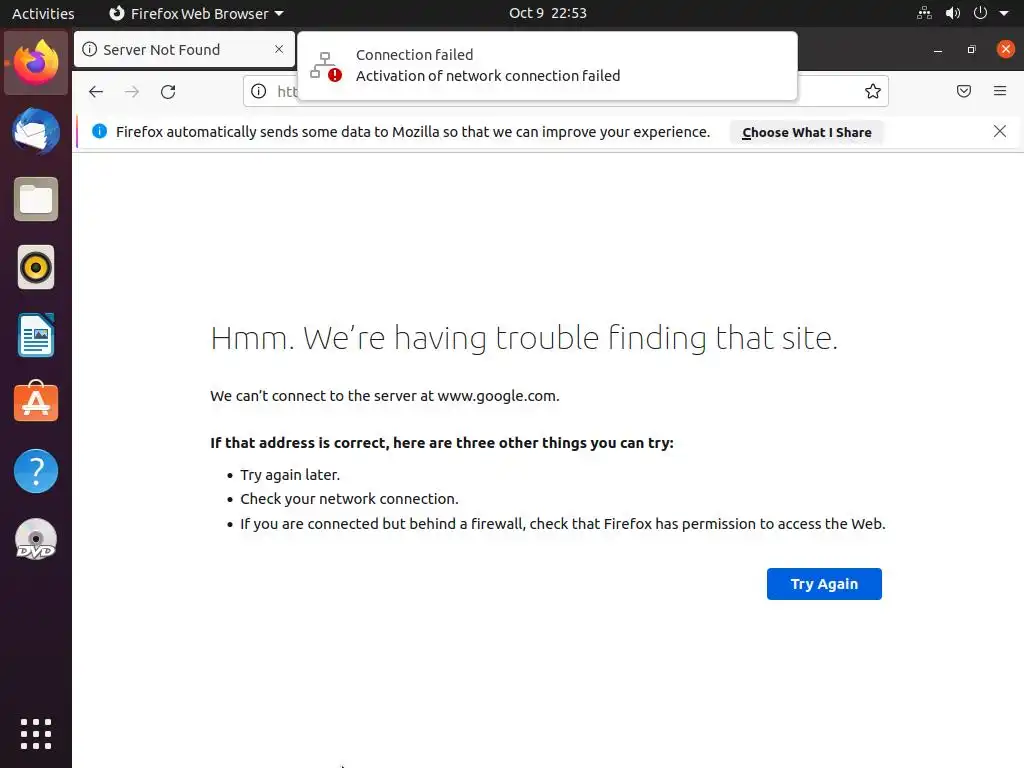The image size is (1024, 768).
Task: Select the Server Not Found tab
Action: [x=184, y=50]
